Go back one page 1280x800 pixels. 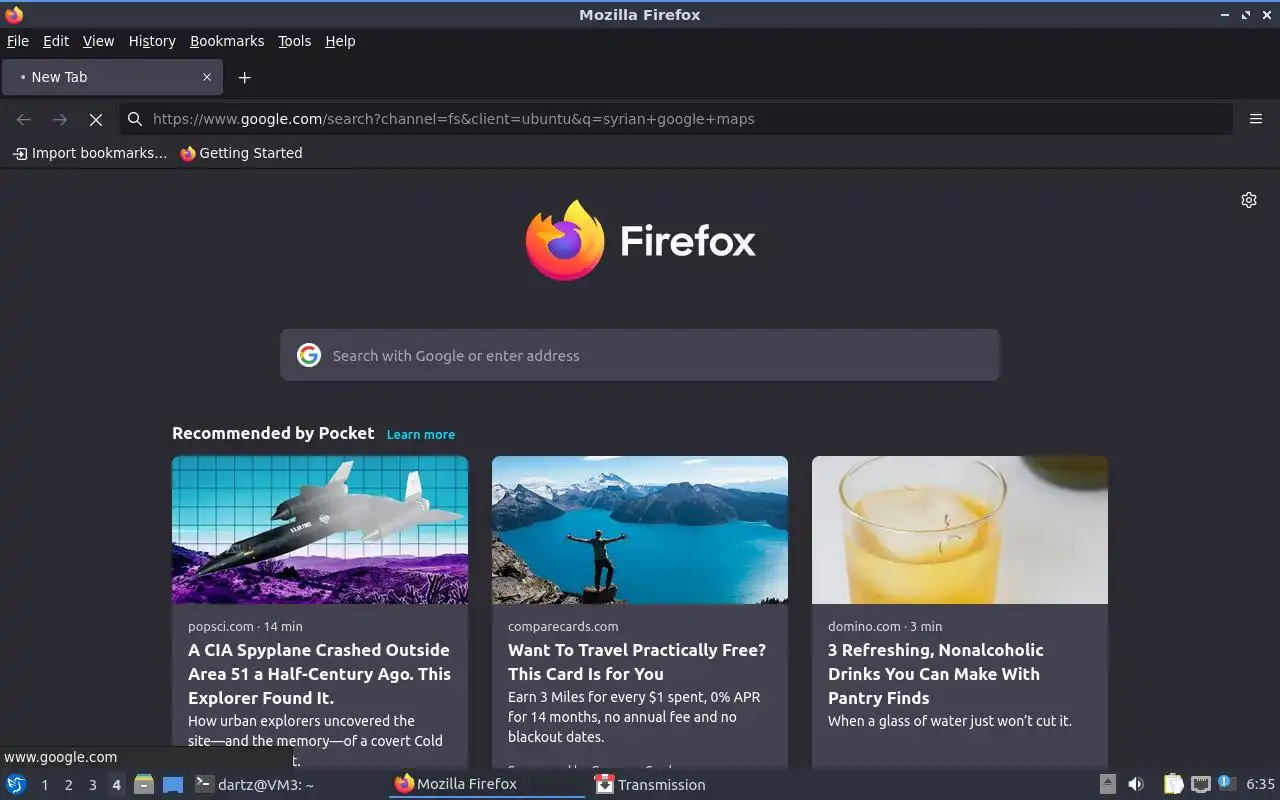pos(24,119)
